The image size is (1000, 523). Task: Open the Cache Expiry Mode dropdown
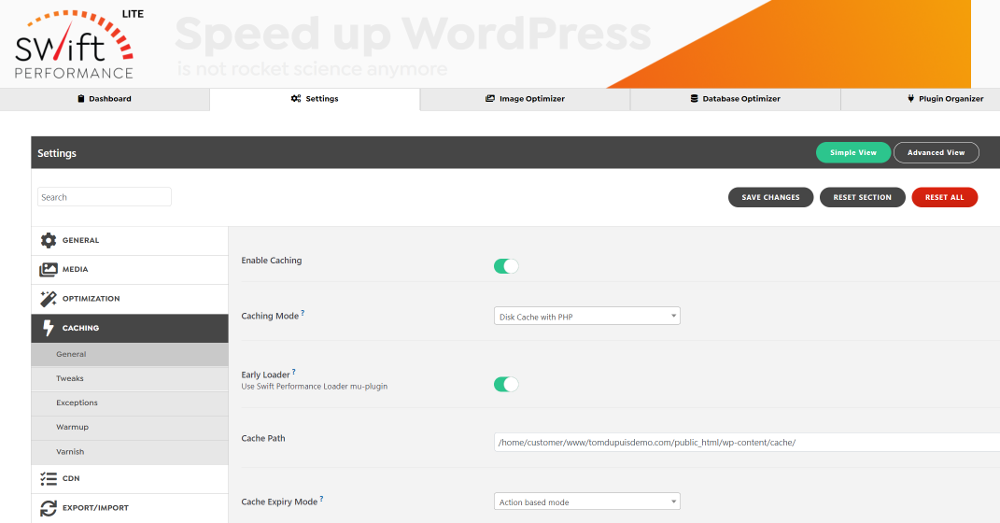587,501
